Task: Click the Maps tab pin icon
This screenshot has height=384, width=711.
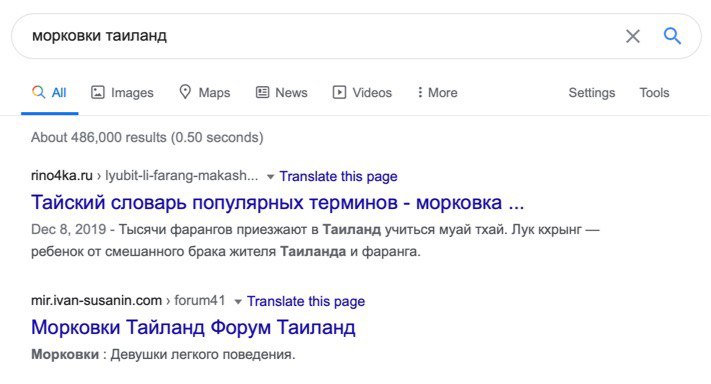Action: point(185,92)
